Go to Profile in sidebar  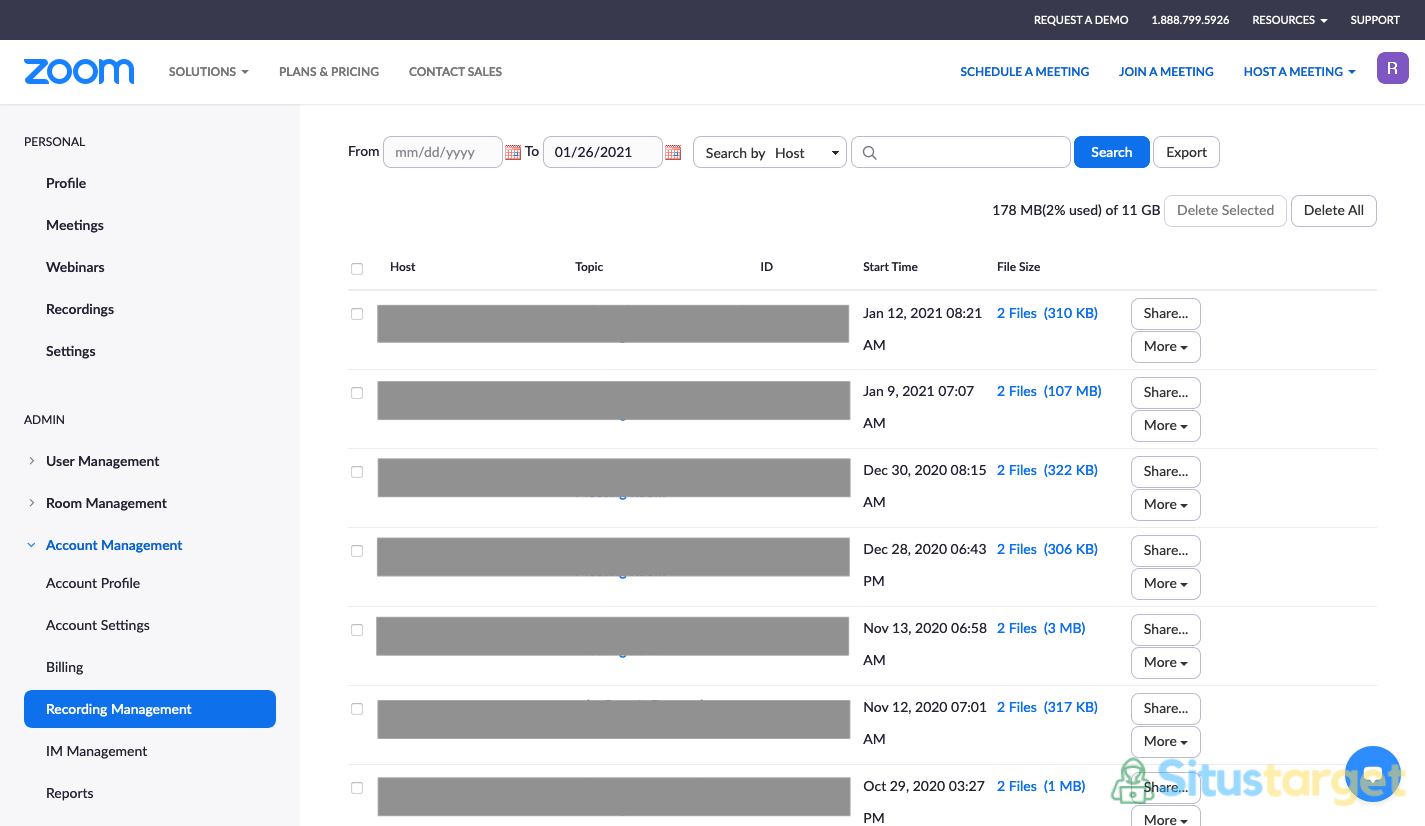point(66,183)
